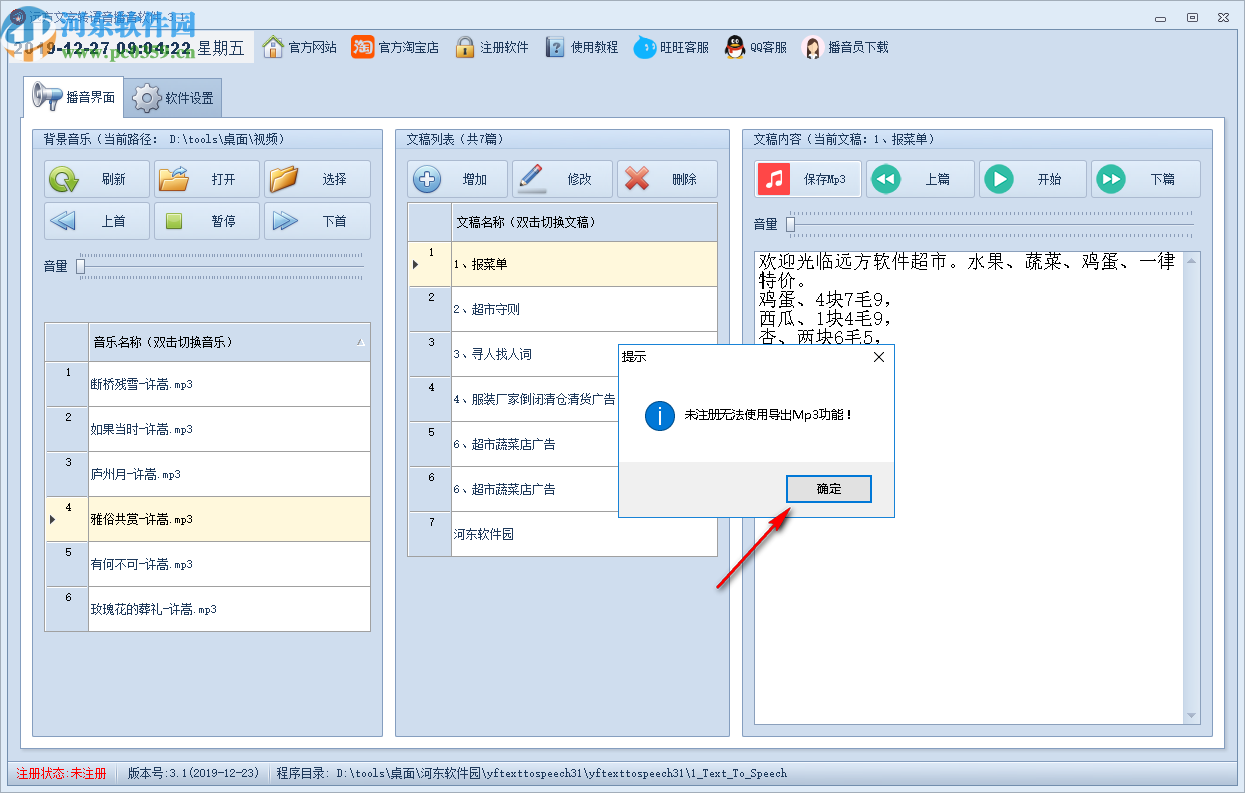Skip to next song with 下首
The image size is (1245, 793).
tap(317, 221)
